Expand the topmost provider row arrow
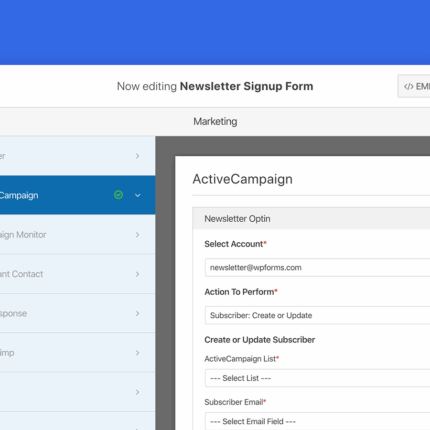Screen dimensions: 430x430 [x=137, y=156]
